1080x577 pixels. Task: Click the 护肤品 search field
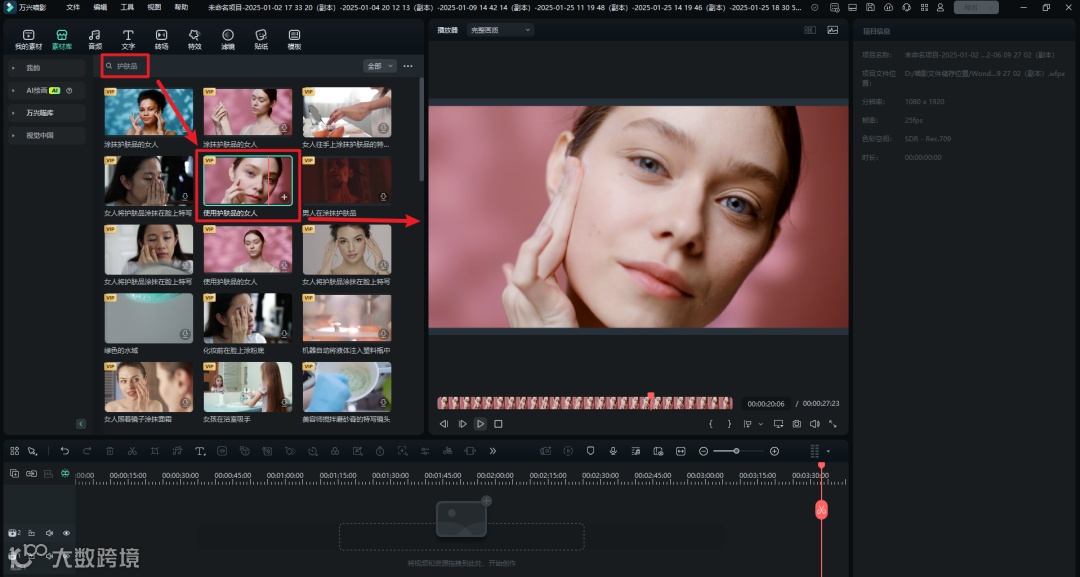pyautogui.click(x=125, y=66)
